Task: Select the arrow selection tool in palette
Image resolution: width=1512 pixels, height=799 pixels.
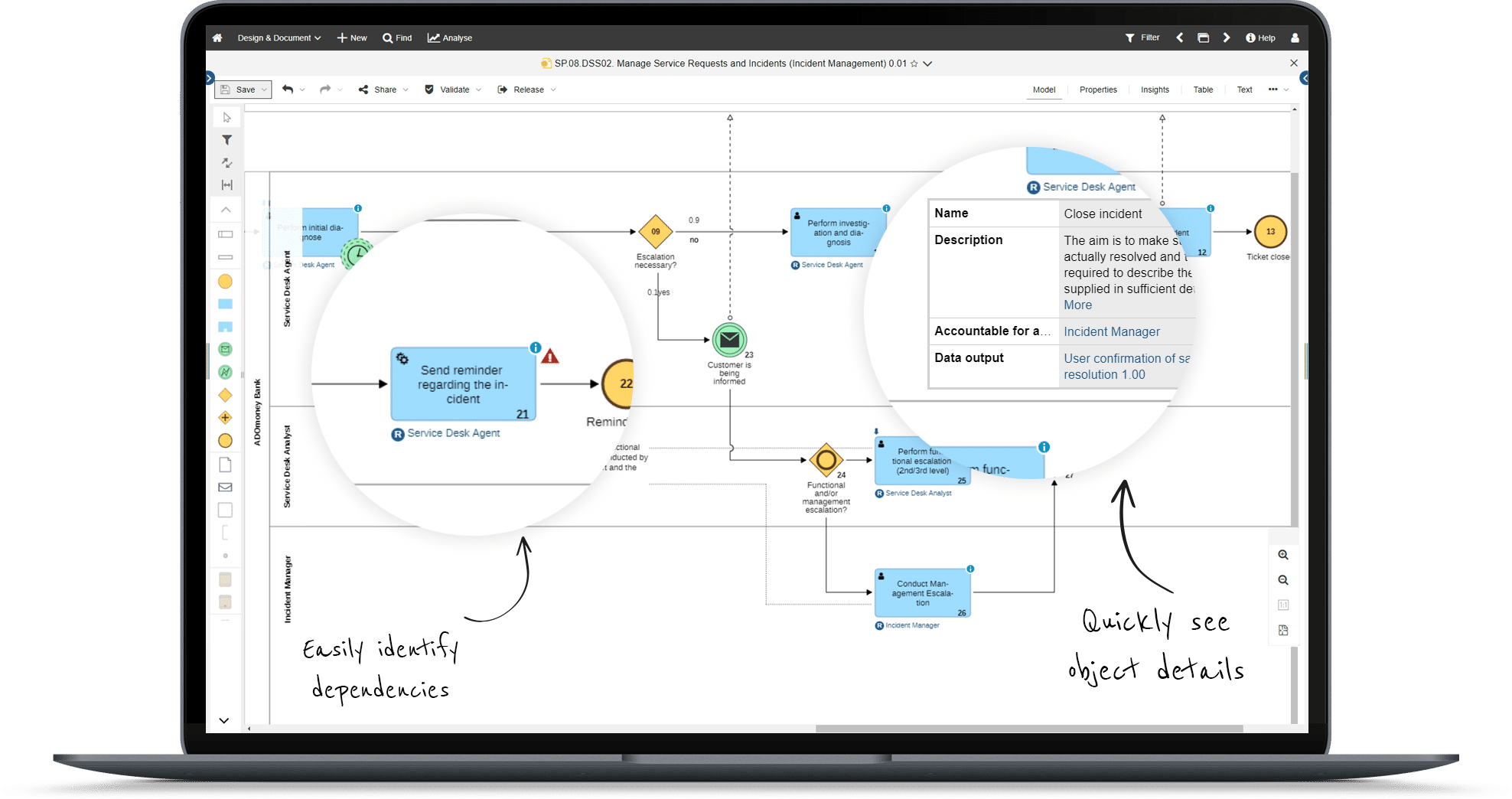Action: pos(226,117)
